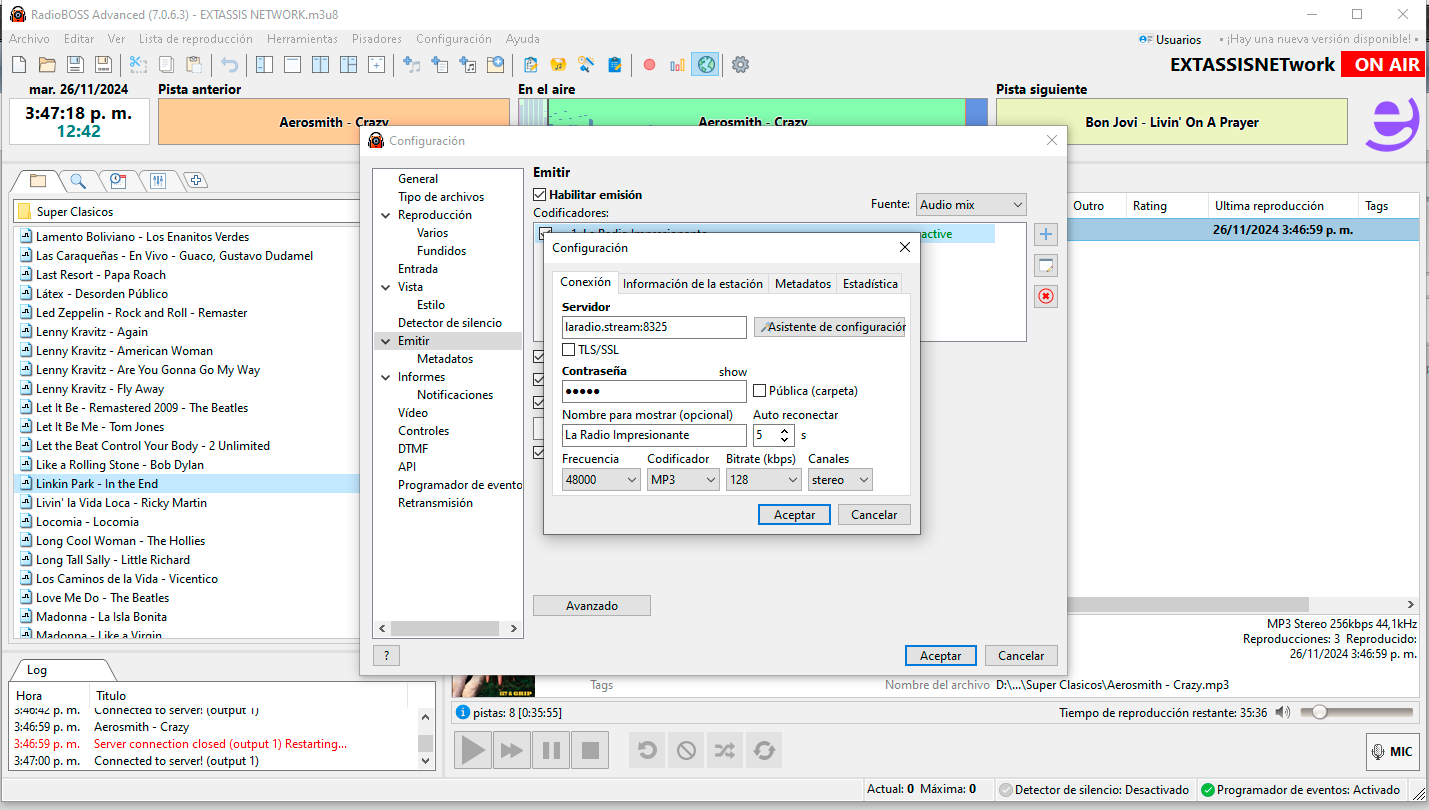Open the levels meter icon on the toolbar

(x=678, y=64)
